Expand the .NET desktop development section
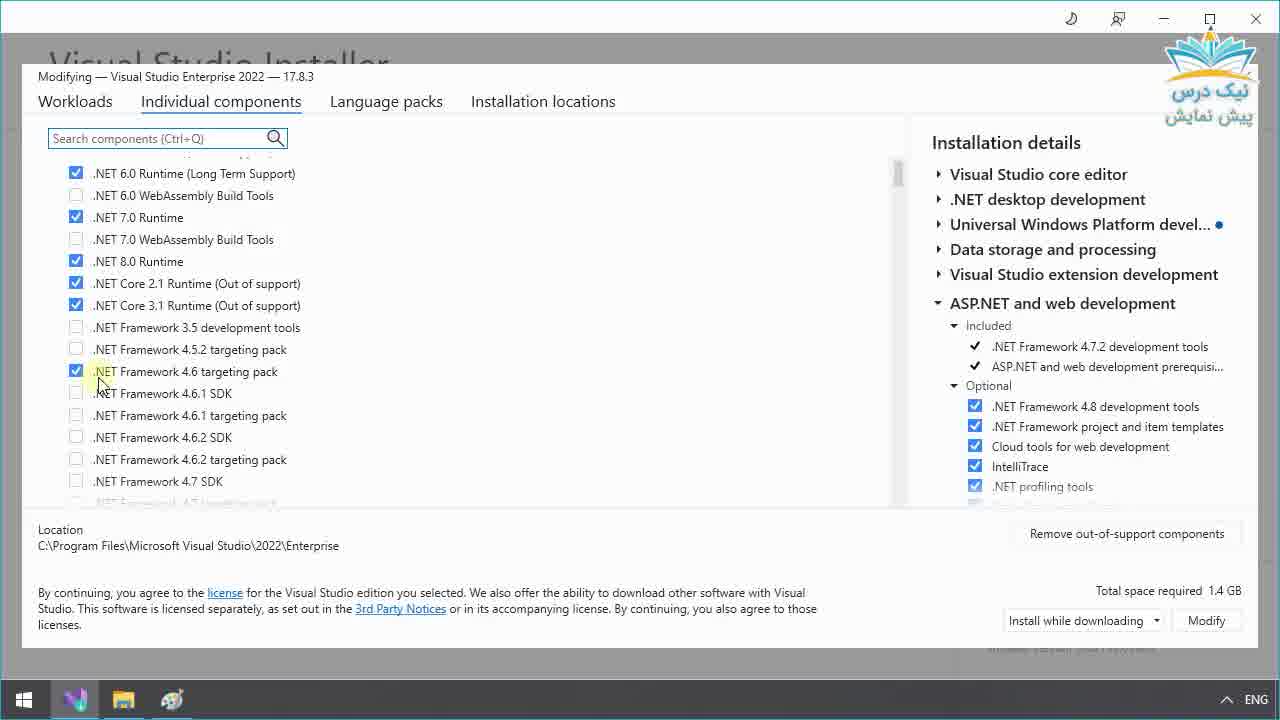 (938, 199)
